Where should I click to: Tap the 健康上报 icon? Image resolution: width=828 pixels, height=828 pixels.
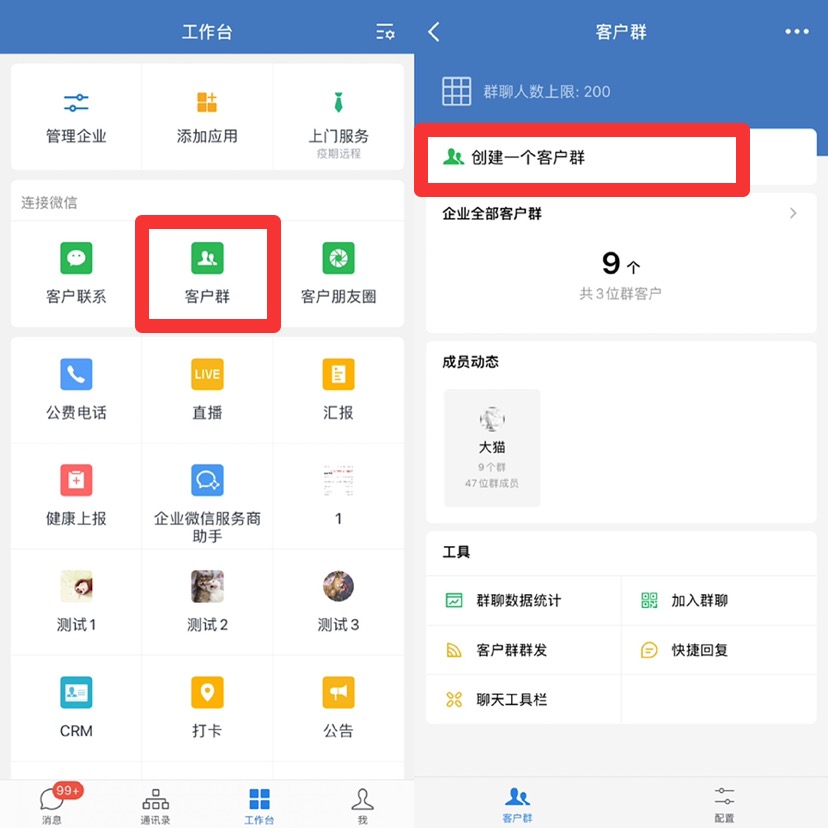pyautogui.click(x=76, y=481)
